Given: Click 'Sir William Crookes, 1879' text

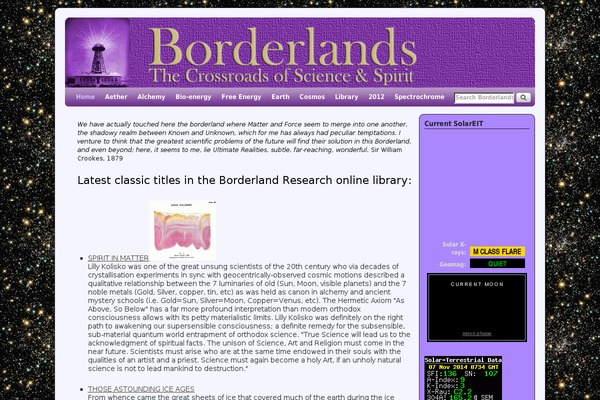Looking at the screenshot, I should click(240, 154).
